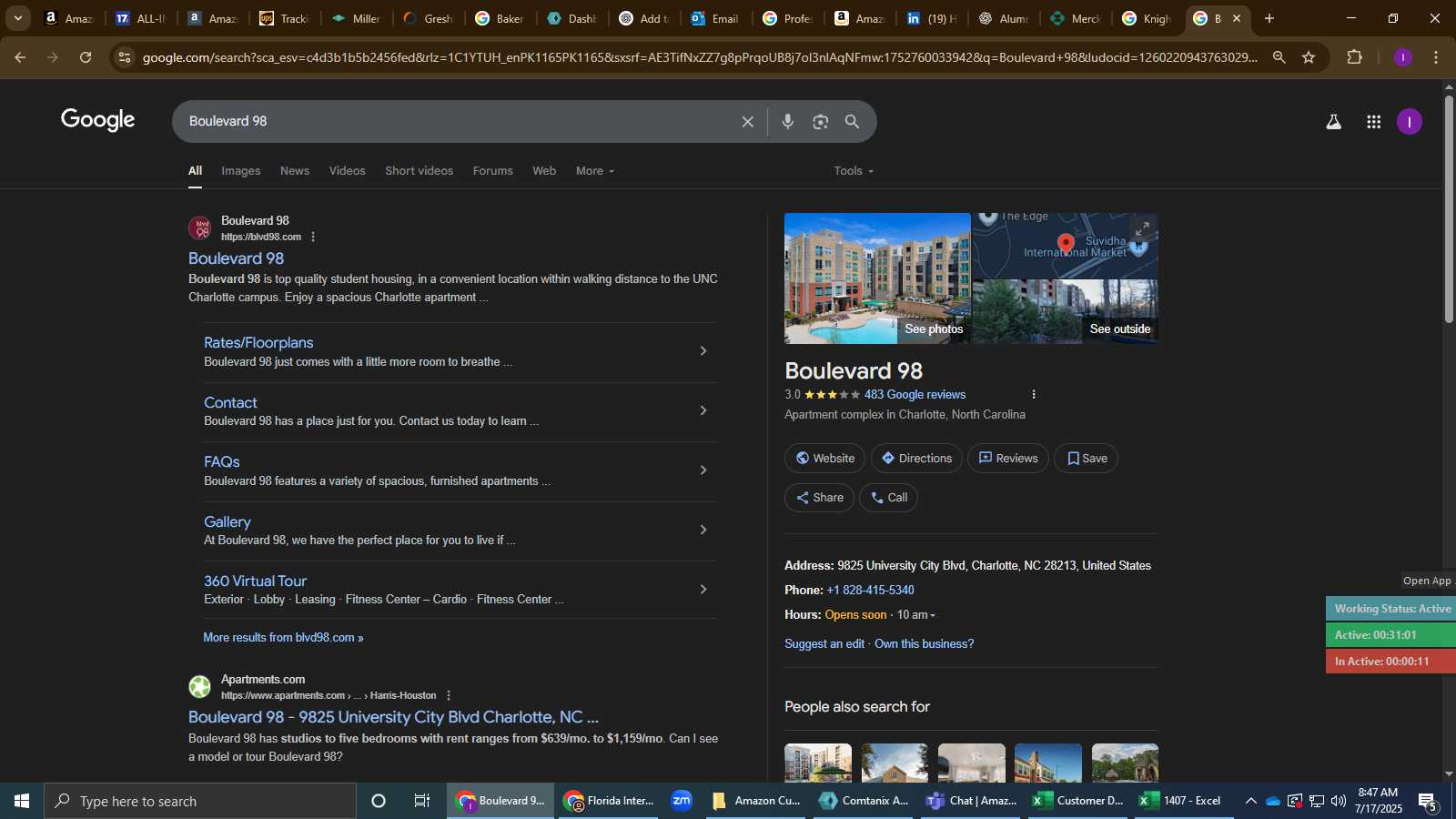Open options menu next to blvd98.com URL
Image resolution: width=1456 pixels, height=819 pixels.
(x=313, y=237)
